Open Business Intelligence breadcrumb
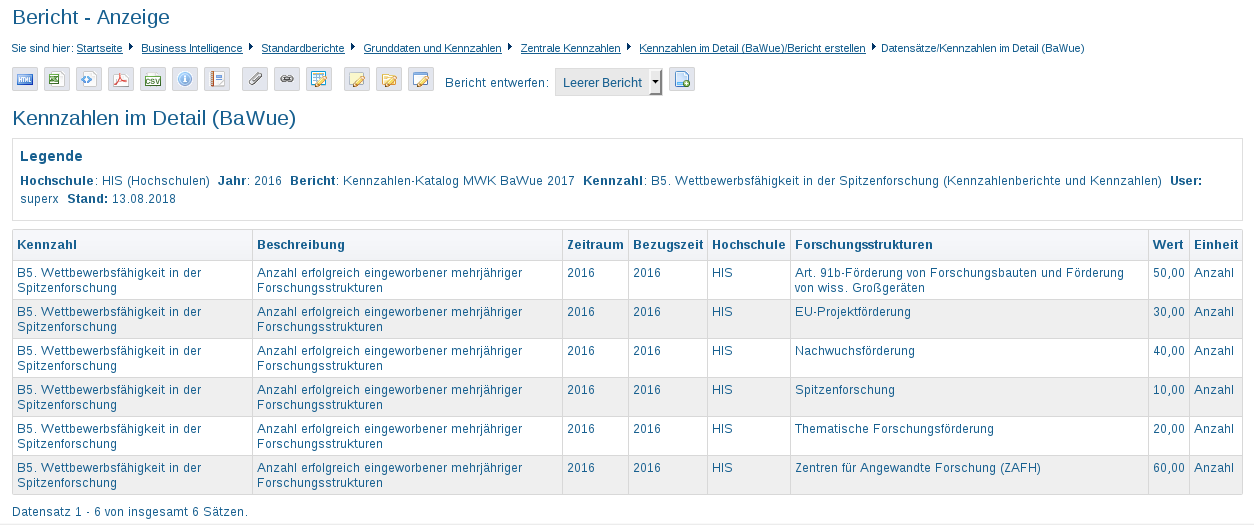This screenshot has width=1254, height=525. [x=191, y=48]
